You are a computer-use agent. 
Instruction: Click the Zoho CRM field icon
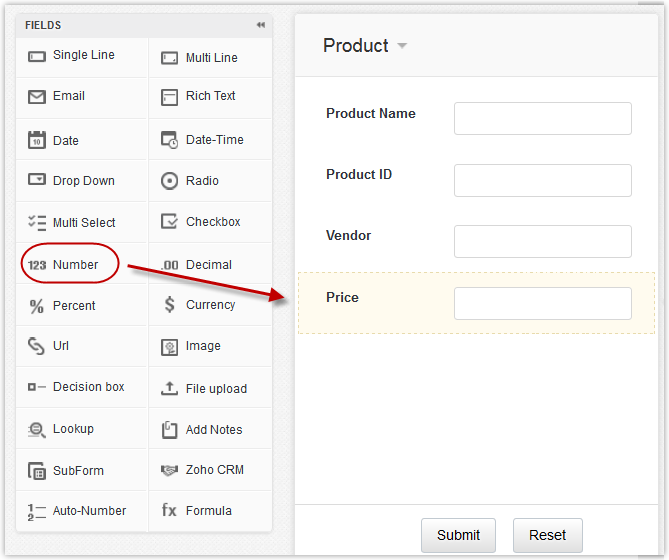point(170,470)
